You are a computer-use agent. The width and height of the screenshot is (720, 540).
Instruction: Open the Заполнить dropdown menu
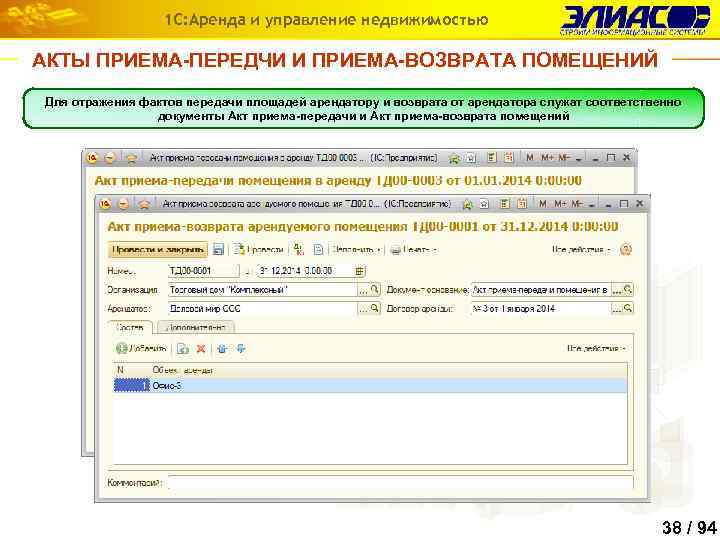(356, 250)
